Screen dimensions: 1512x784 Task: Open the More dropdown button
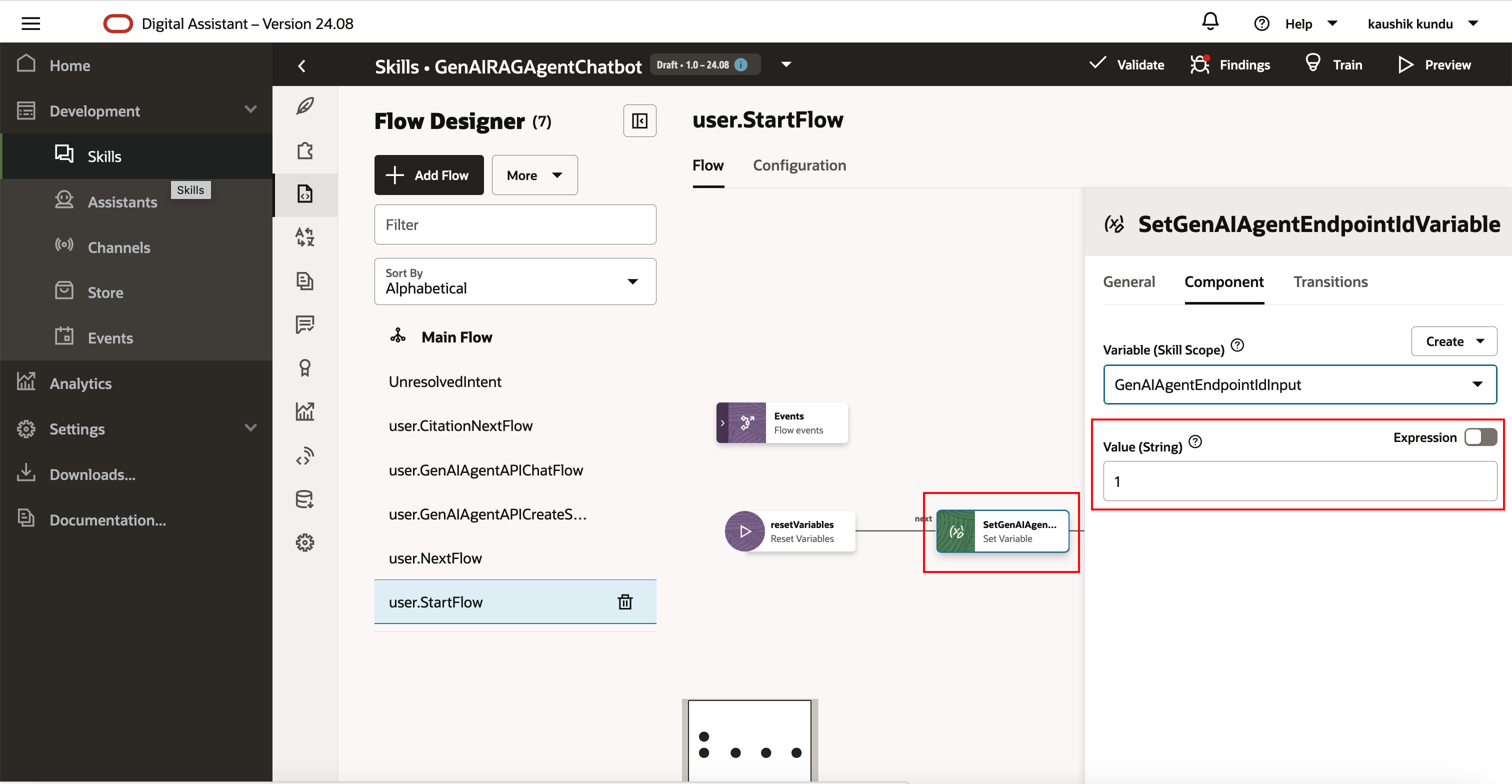click(534, 175)
